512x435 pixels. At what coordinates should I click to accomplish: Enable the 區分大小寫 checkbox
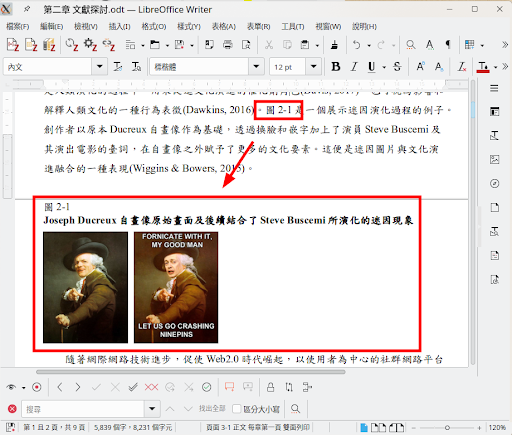pos(236,409)
